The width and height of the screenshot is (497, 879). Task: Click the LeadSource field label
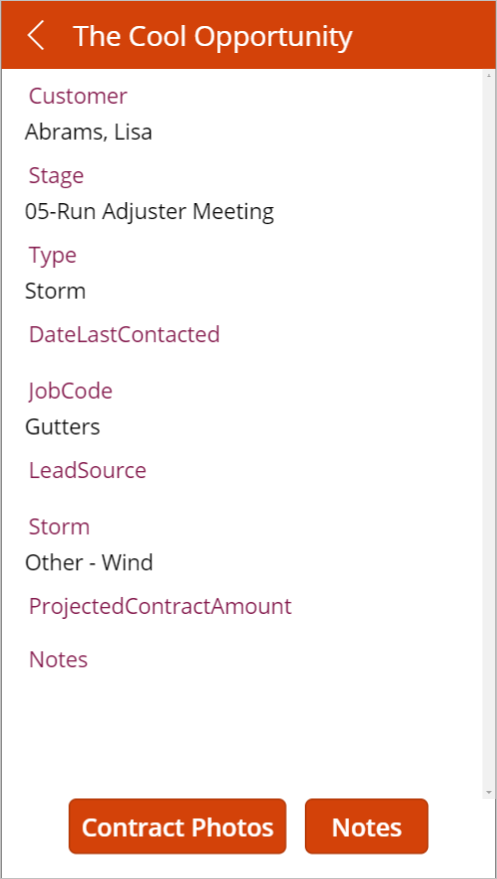(x=87, y=470)
